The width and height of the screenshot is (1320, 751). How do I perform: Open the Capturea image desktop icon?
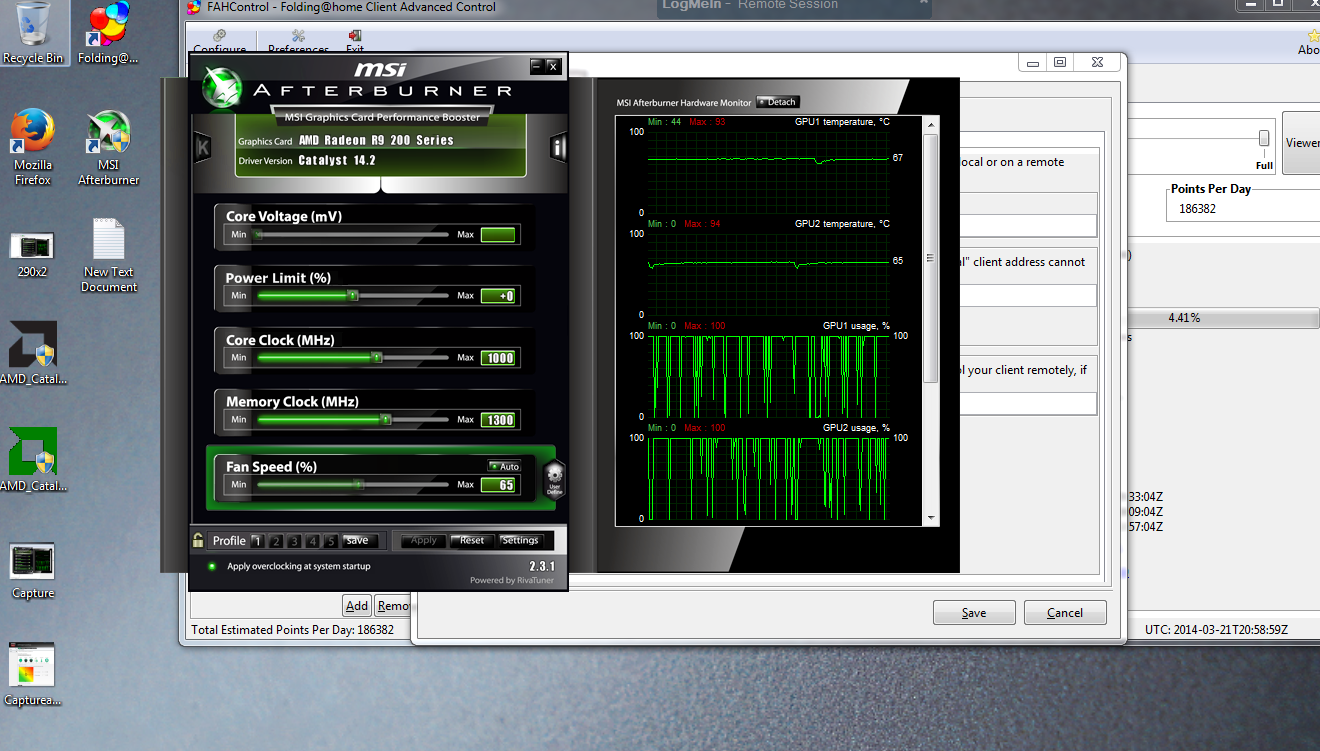(33, 675)
